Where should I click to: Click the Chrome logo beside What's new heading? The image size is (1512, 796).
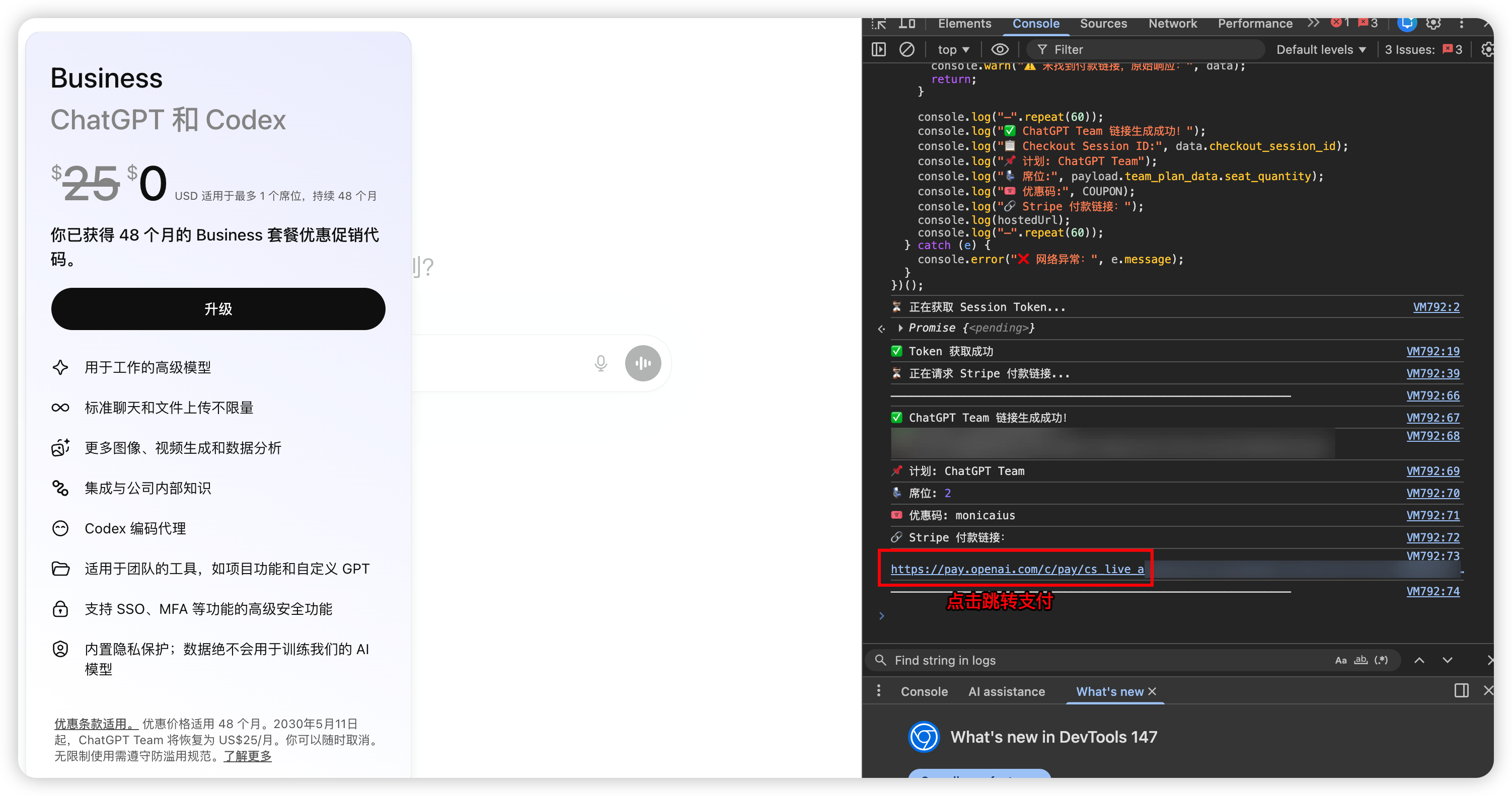pyautogui.click(x=924, y=737)
